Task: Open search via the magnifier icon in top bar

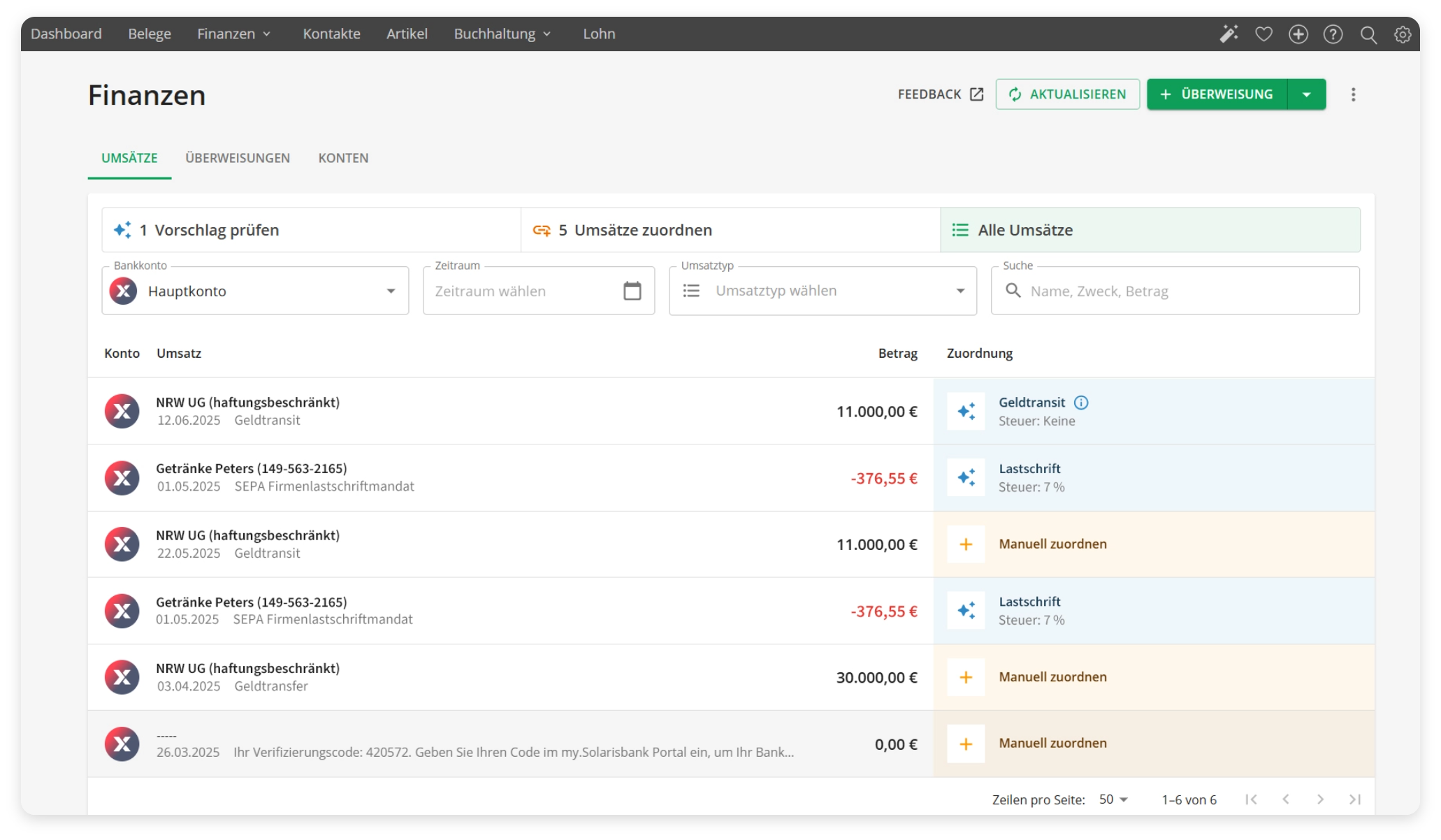Action: coord(1368,34)
